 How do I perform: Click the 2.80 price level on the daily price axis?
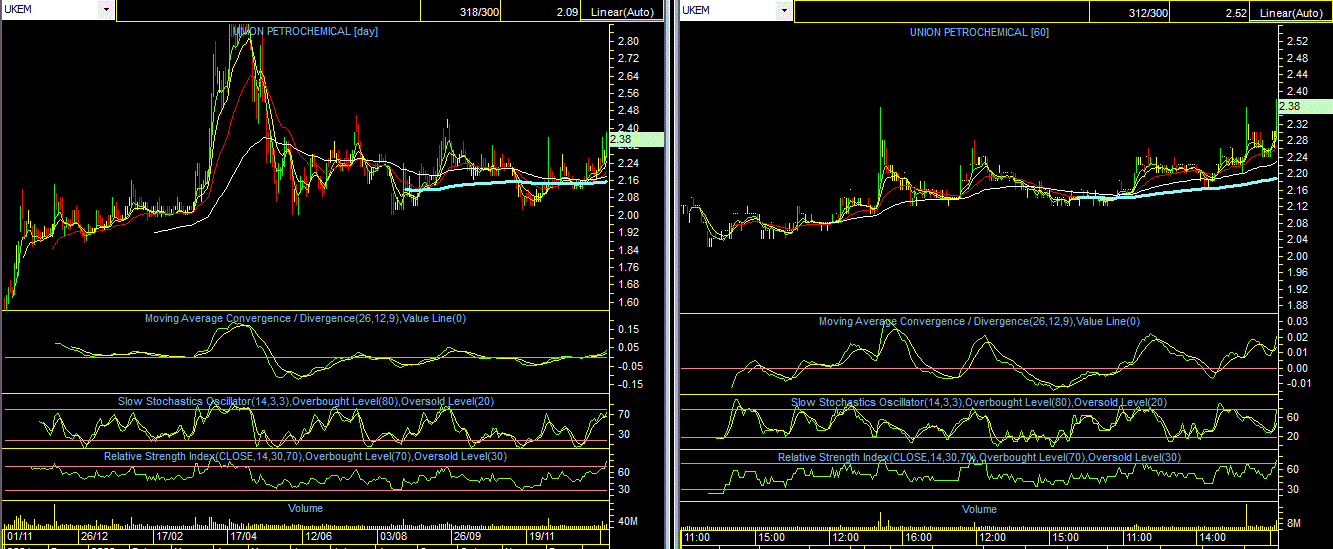click(x=629, y=41)
